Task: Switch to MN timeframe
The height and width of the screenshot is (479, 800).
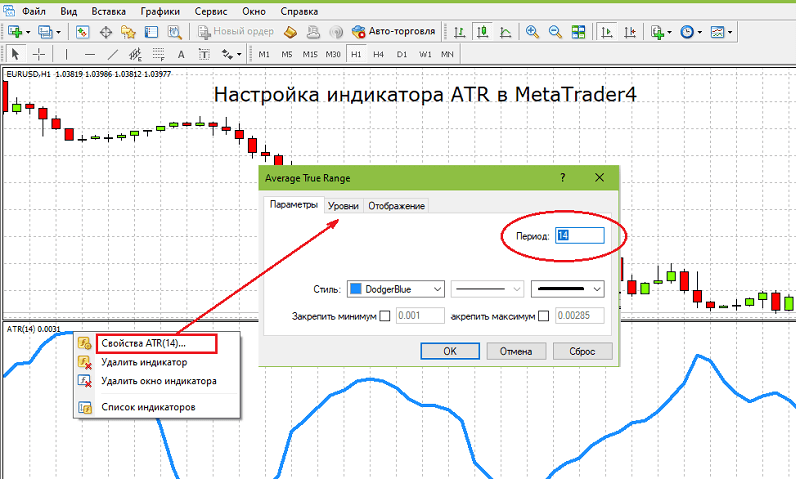Action: pyautogui.click(x=447, y=54)
